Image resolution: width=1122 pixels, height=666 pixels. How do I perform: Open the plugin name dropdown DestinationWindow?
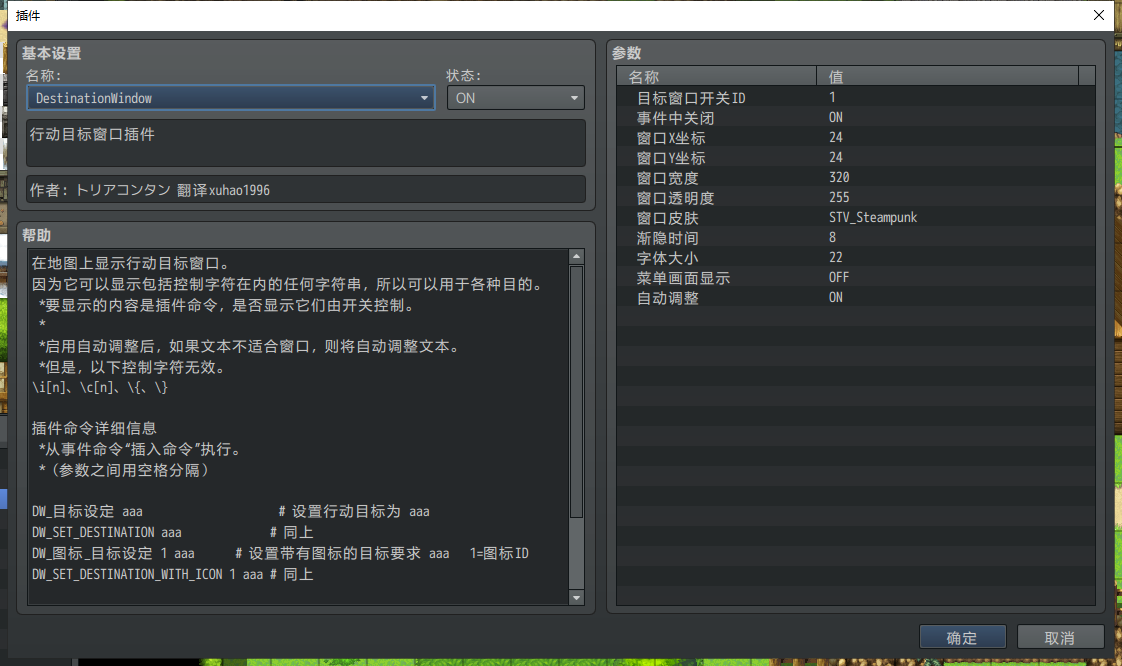[x=230, y=98]
